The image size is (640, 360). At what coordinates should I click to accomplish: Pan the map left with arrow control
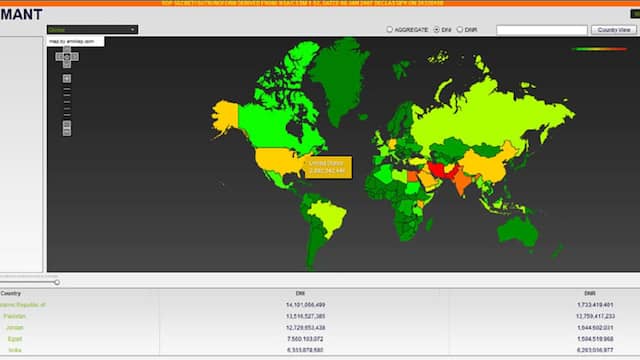(x=59, y=57)
